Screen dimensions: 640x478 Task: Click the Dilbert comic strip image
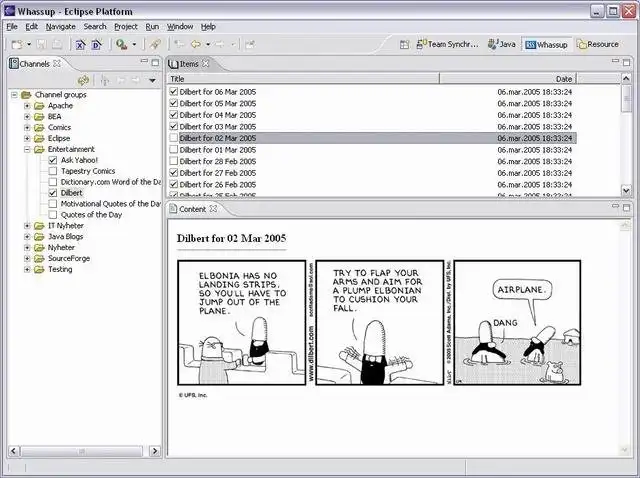tap(379, 322)
